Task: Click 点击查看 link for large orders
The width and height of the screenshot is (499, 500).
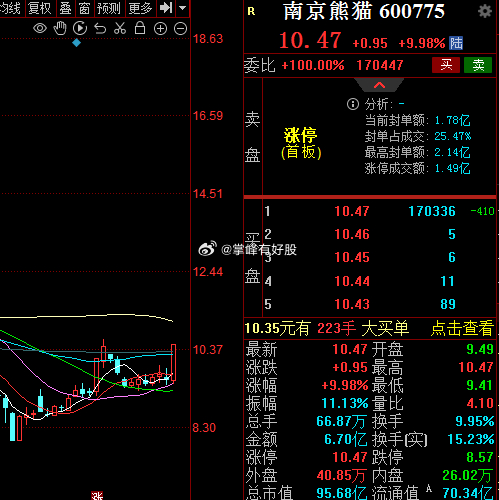Action: (x=462, y=328)
